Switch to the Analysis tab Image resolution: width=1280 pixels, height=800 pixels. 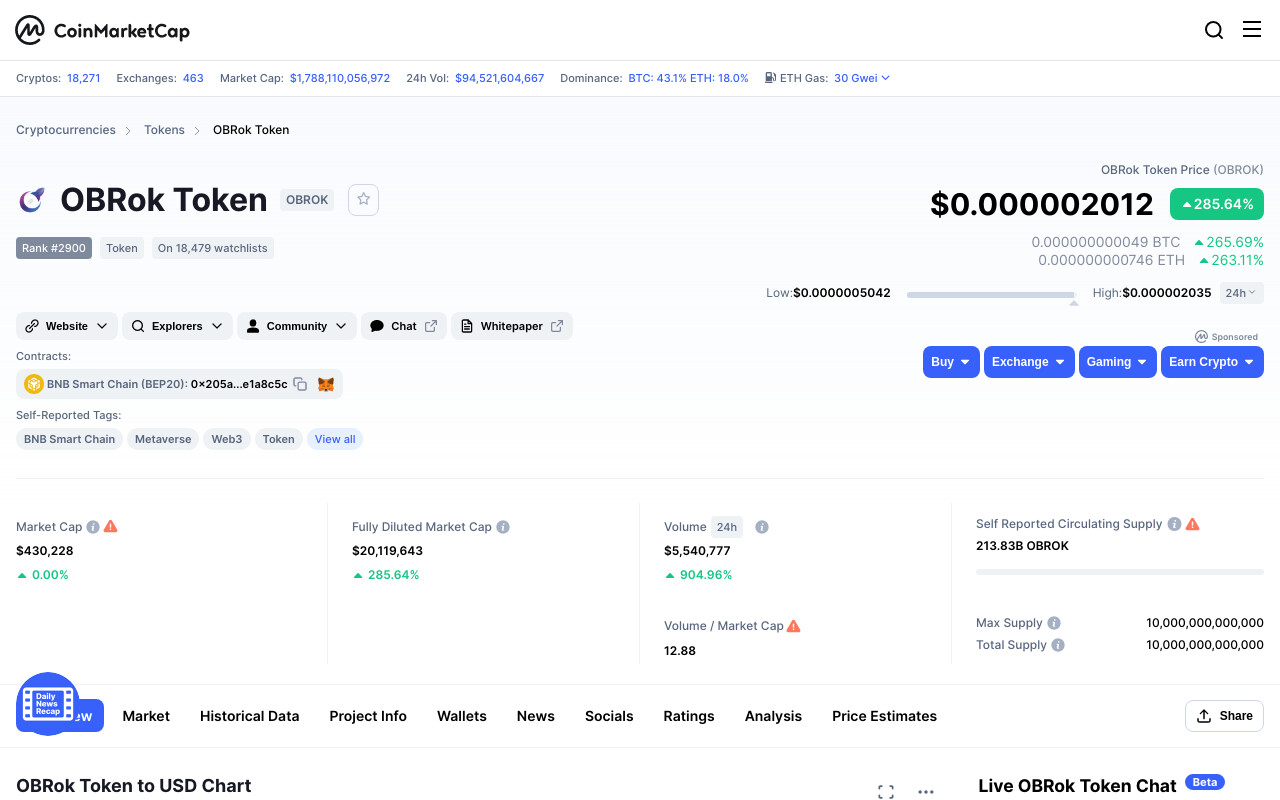pyautogui.click(x=773, y=716)
